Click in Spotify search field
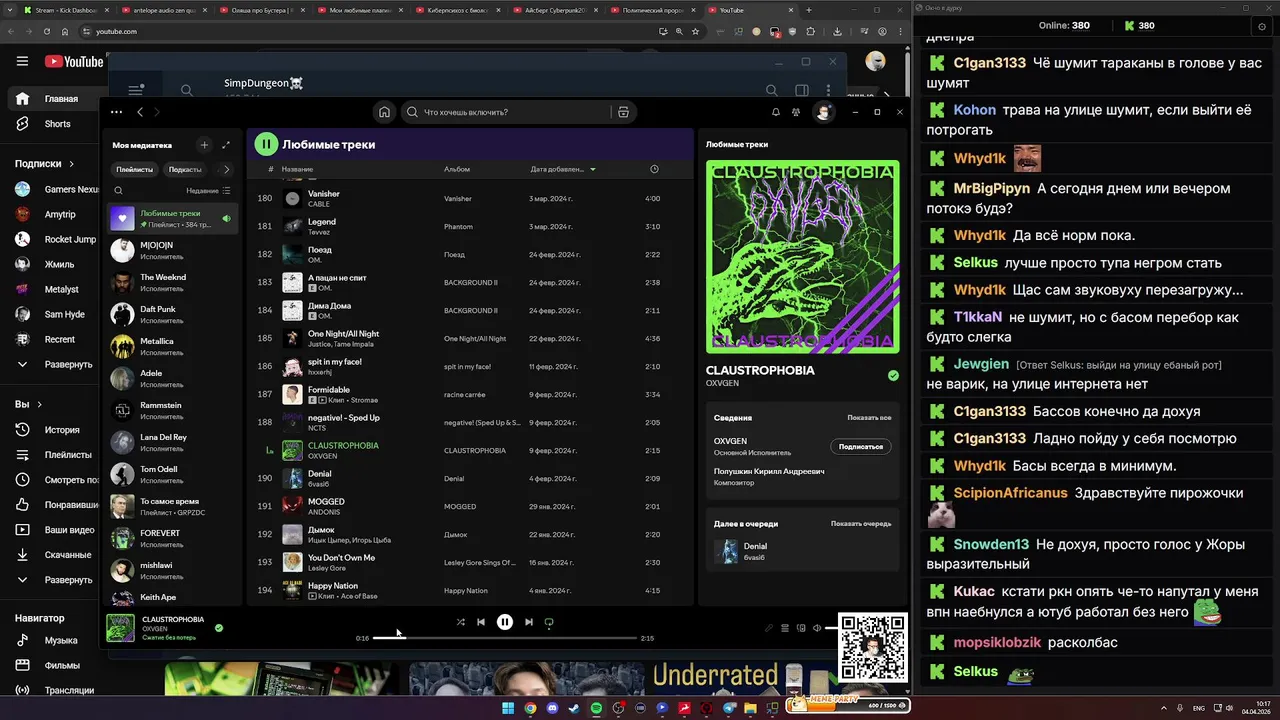This screenshot has height=720, width=1280. pyautogui.click(x=505, y=112)
